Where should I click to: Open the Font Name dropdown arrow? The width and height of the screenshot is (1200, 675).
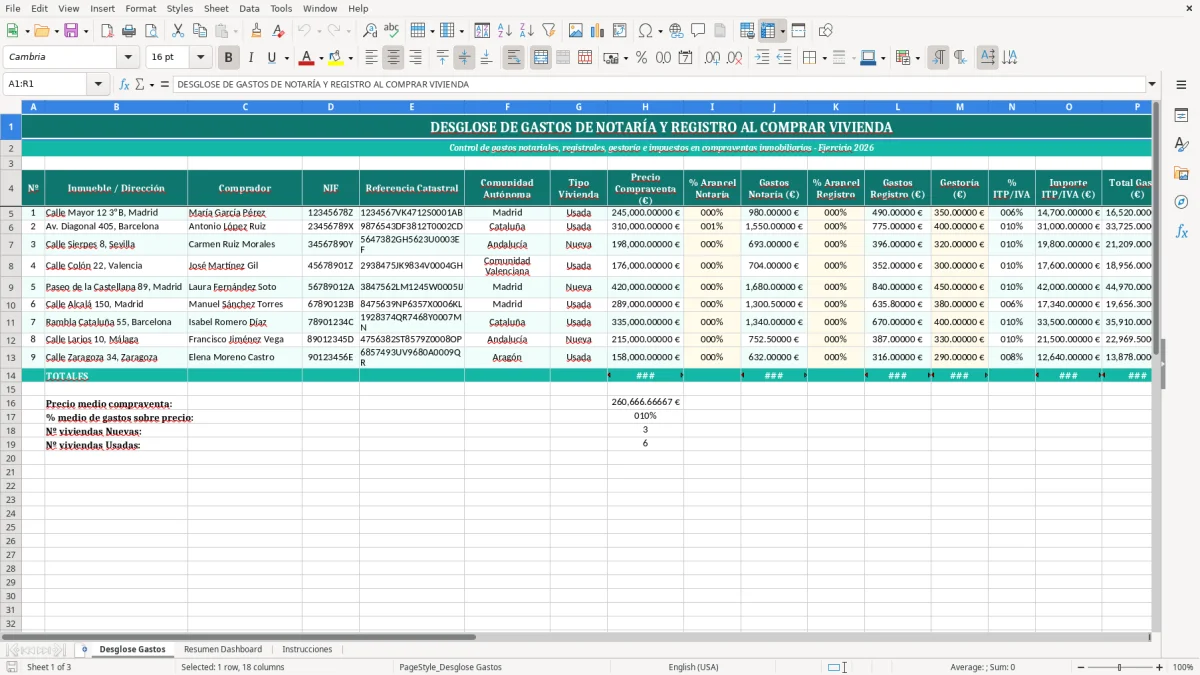[128, 58]
